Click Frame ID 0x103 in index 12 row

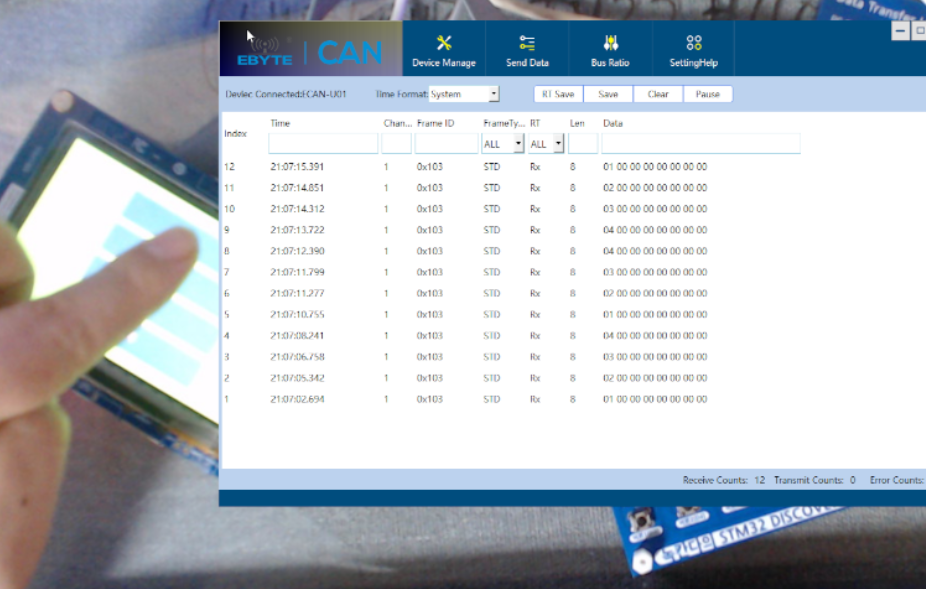point(429,167)
